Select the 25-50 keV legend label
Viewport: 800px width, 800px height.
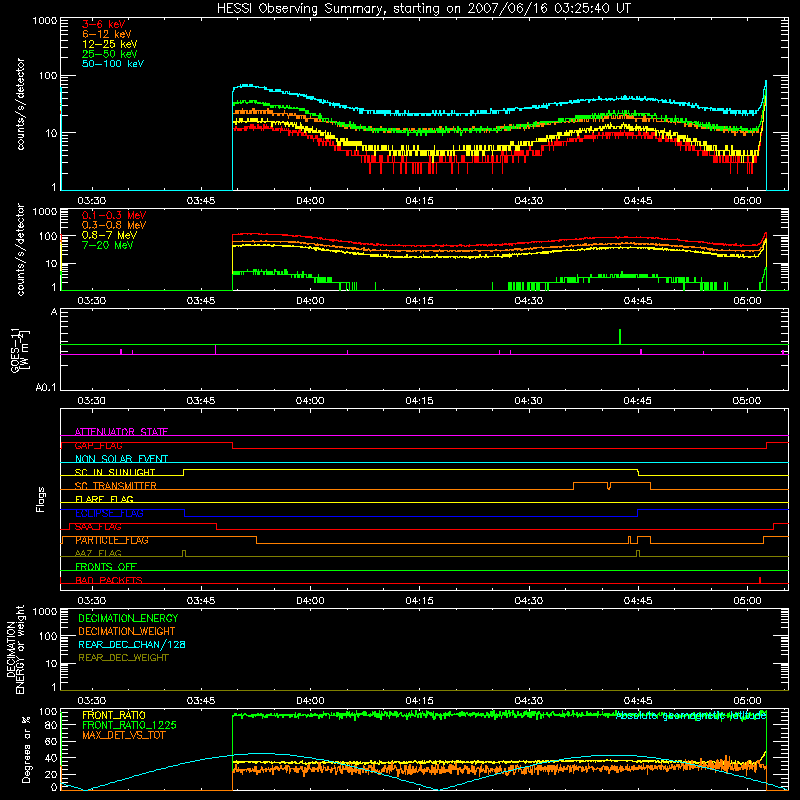tap(110, 54)
